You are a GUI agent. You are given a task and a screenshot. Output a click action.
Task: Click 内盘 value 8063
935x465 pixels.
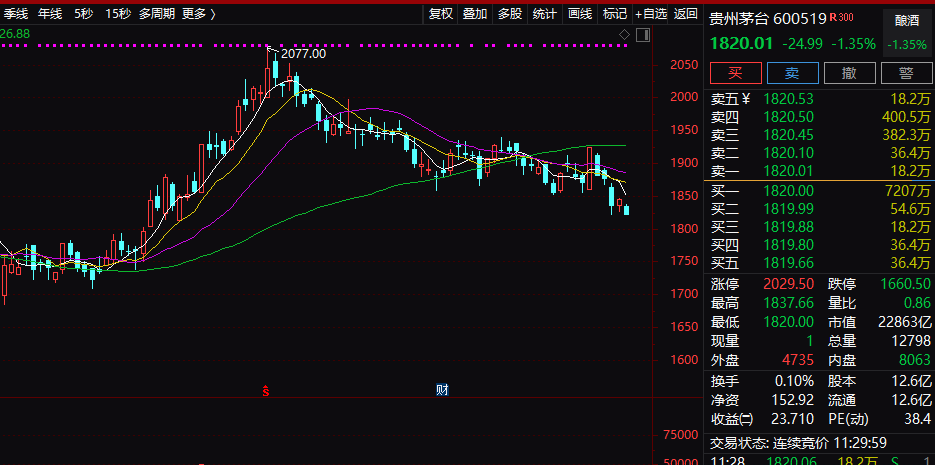(x=914, y=360)
